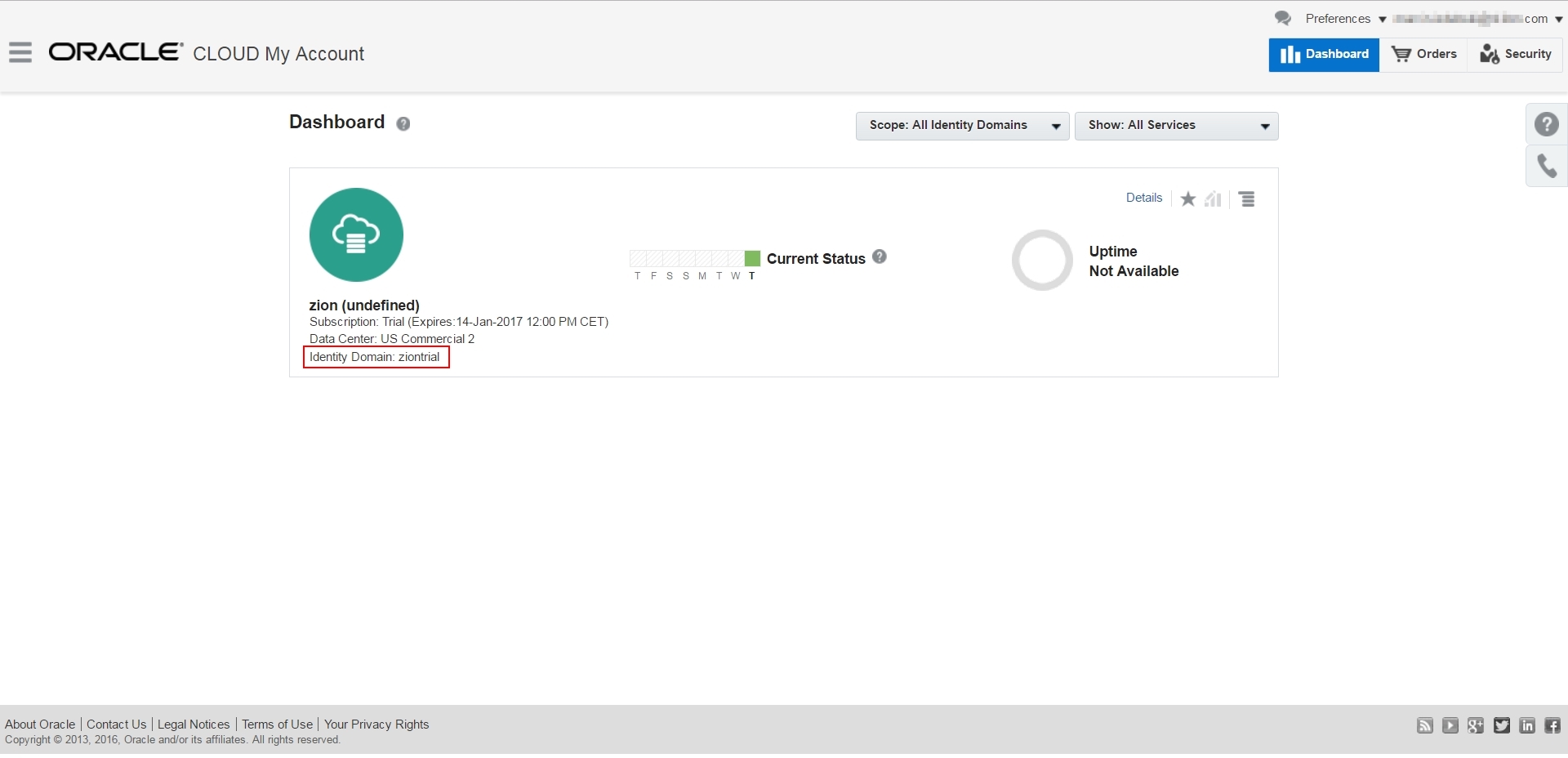Open the Contact Us link
The image size is (1568, 758).
point(117,725)
